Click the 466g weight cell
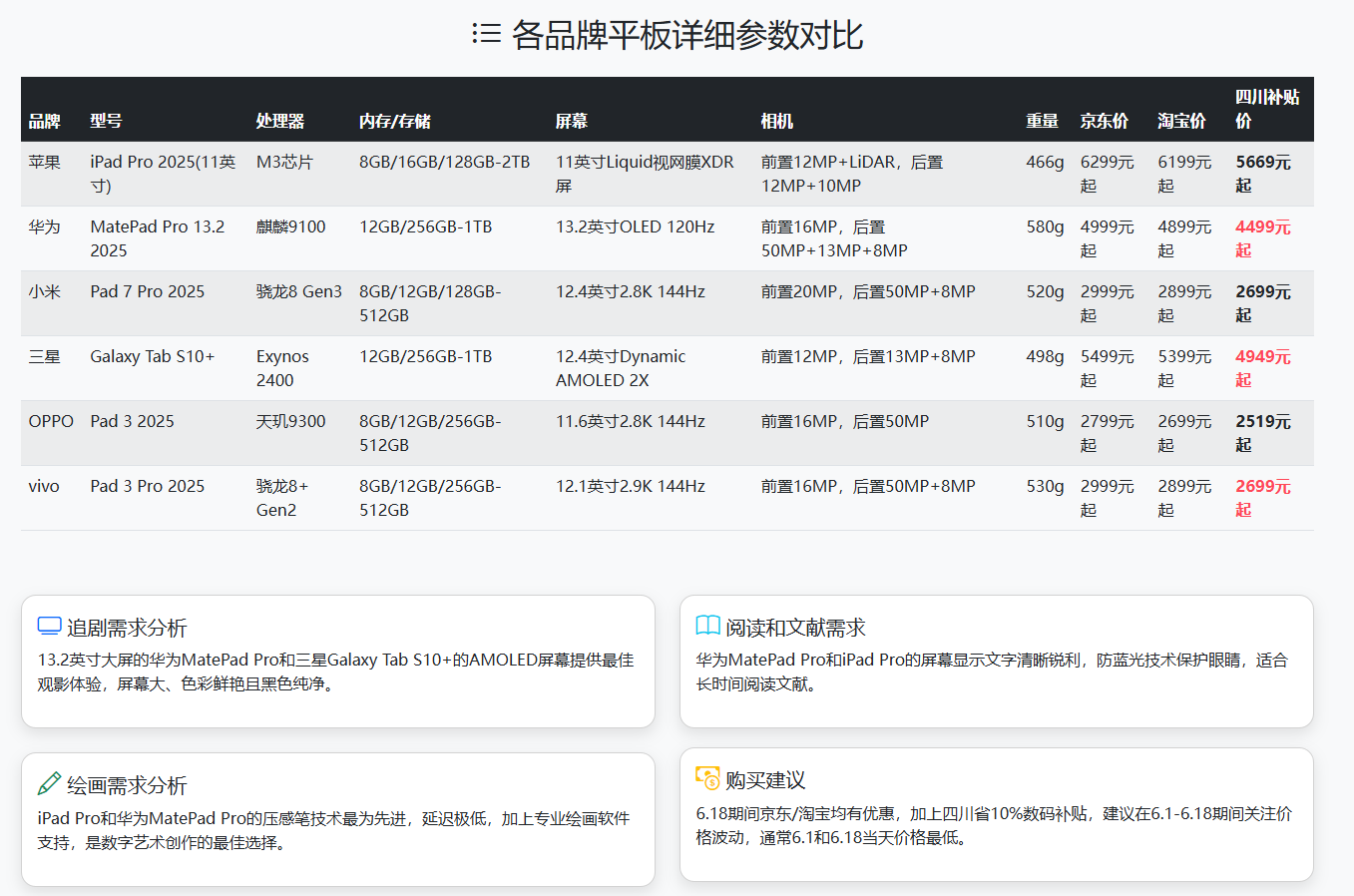 [1046, 162]
